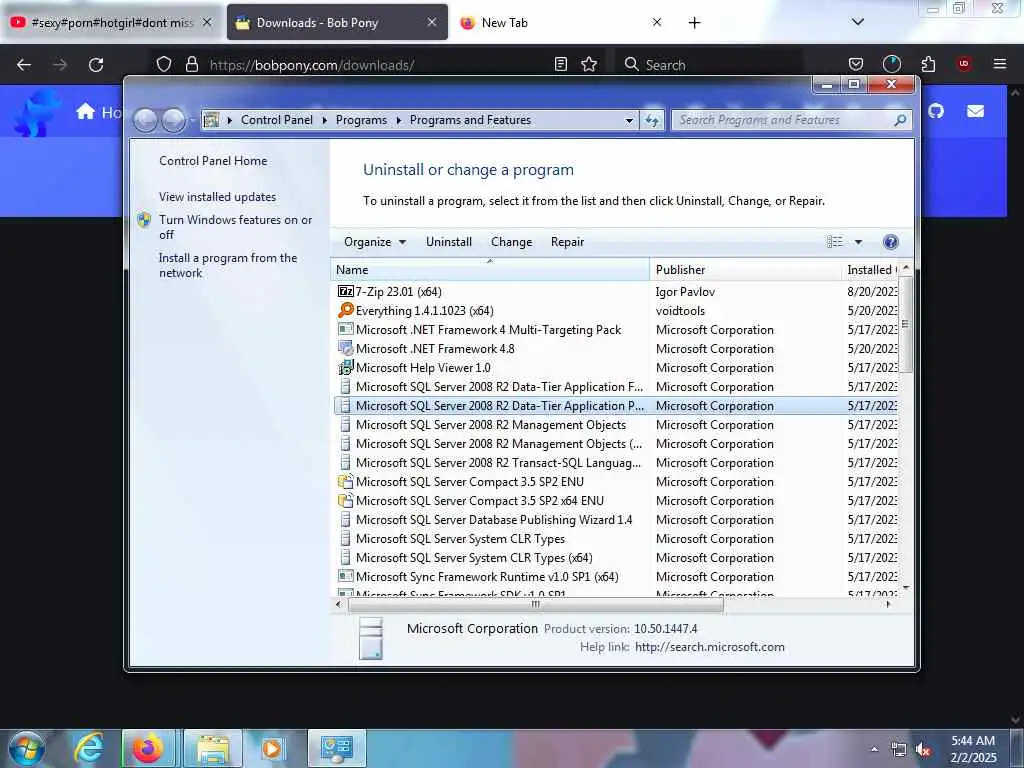Image resolution: width=1024 pixels, height=768 pixels.
Task: Select Microsoft .NET Framework 4 Multi-Targeting Pack
Action: click(x=488, y=330)
